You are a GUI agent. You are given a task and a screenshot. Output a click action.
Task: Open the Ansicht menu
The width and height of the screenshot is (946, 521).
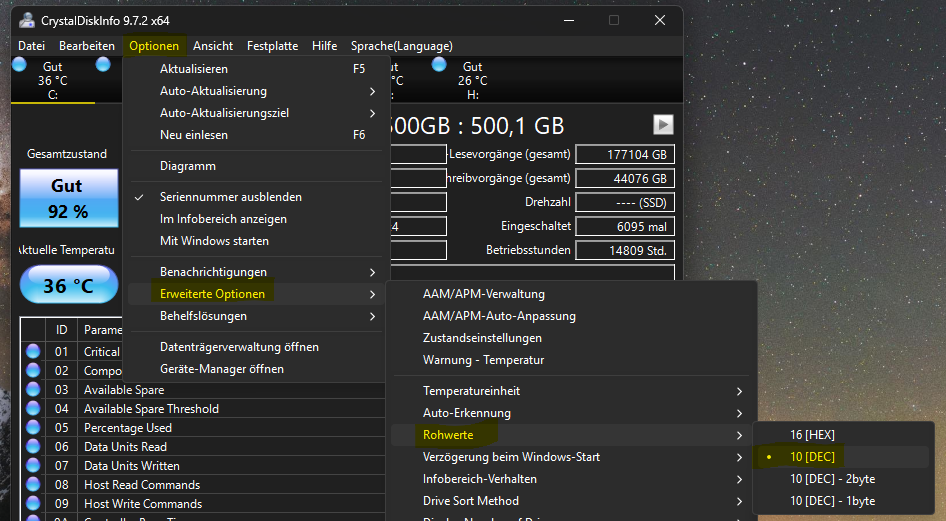tap(213, 46)
